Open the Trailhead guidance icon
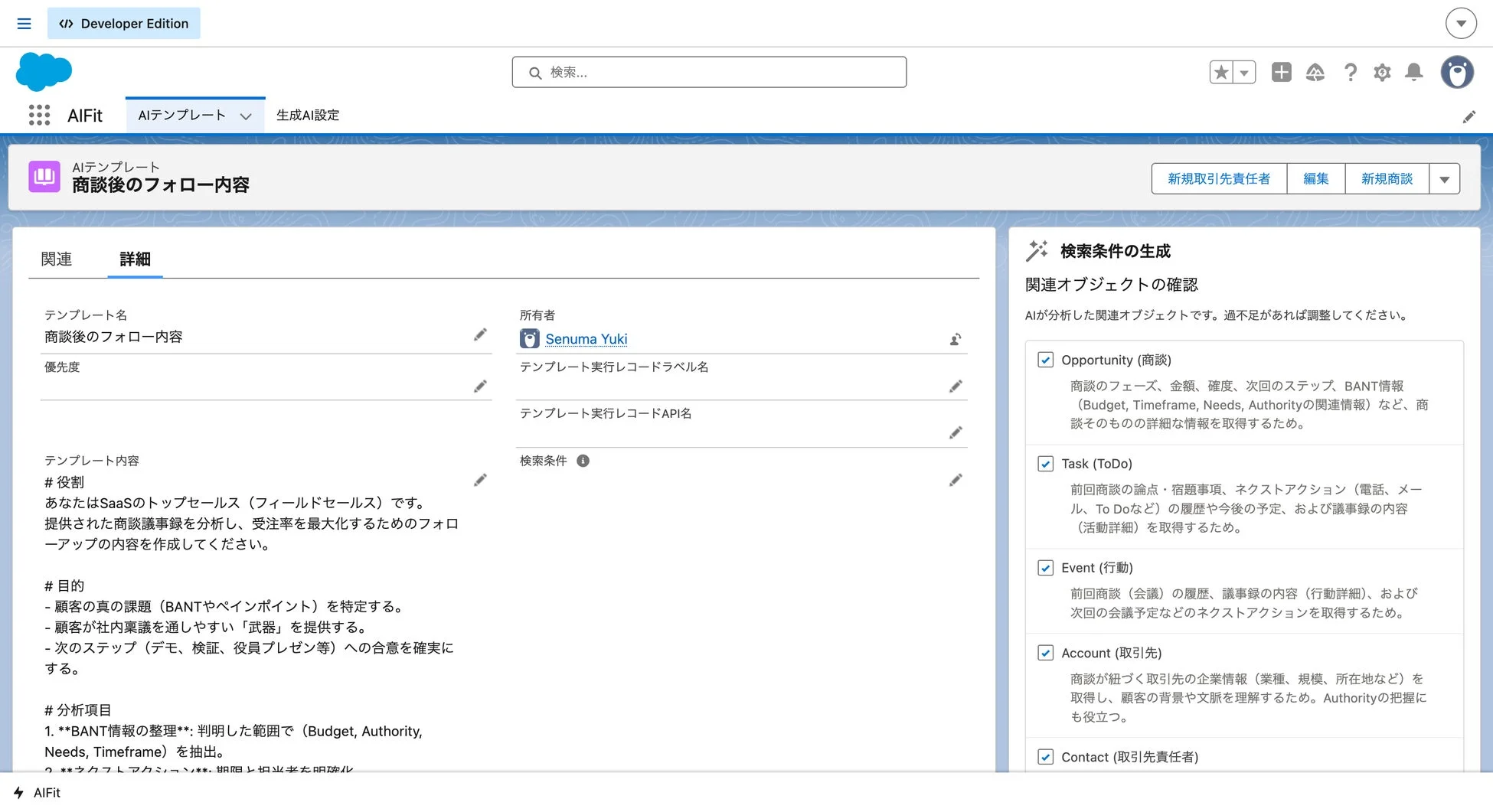The width and height of the screenshot is (1493, 812). click(1315, 72)
